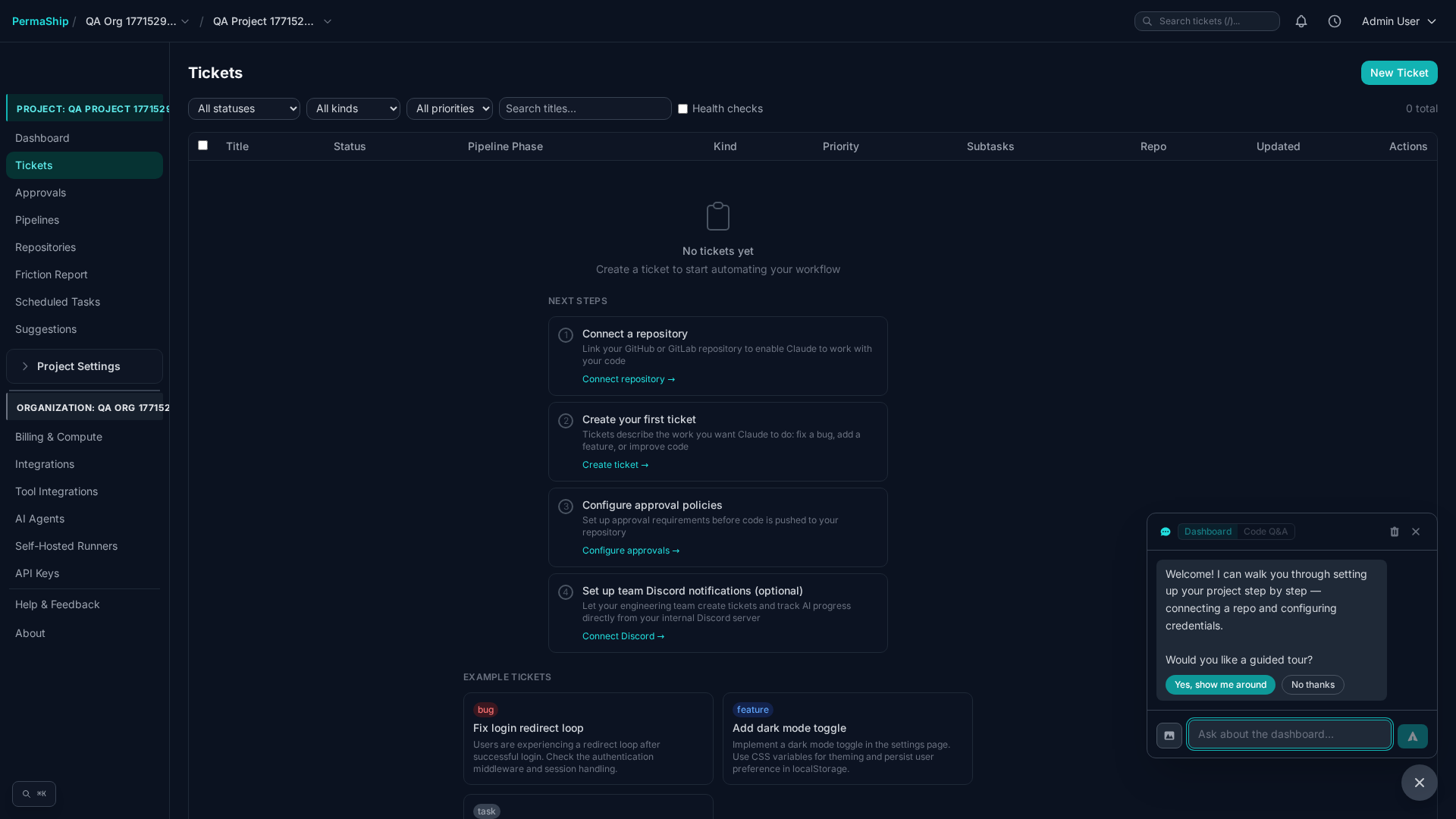Create a ticket with the New Ticket button
Screen dimensions: 1456x819
coord(1398,73)
